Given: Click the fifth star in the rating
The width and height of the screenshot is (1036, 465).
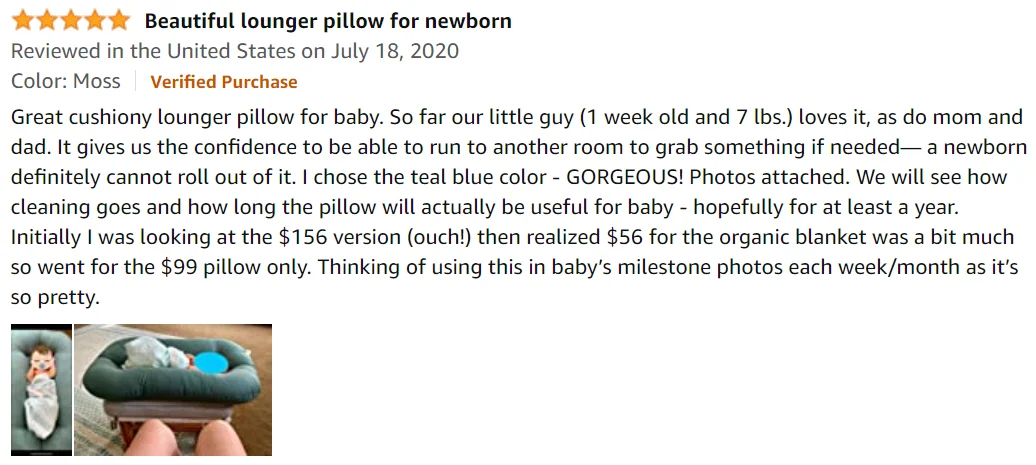Looking at the screenshot, I should click(x=119, y=21).
